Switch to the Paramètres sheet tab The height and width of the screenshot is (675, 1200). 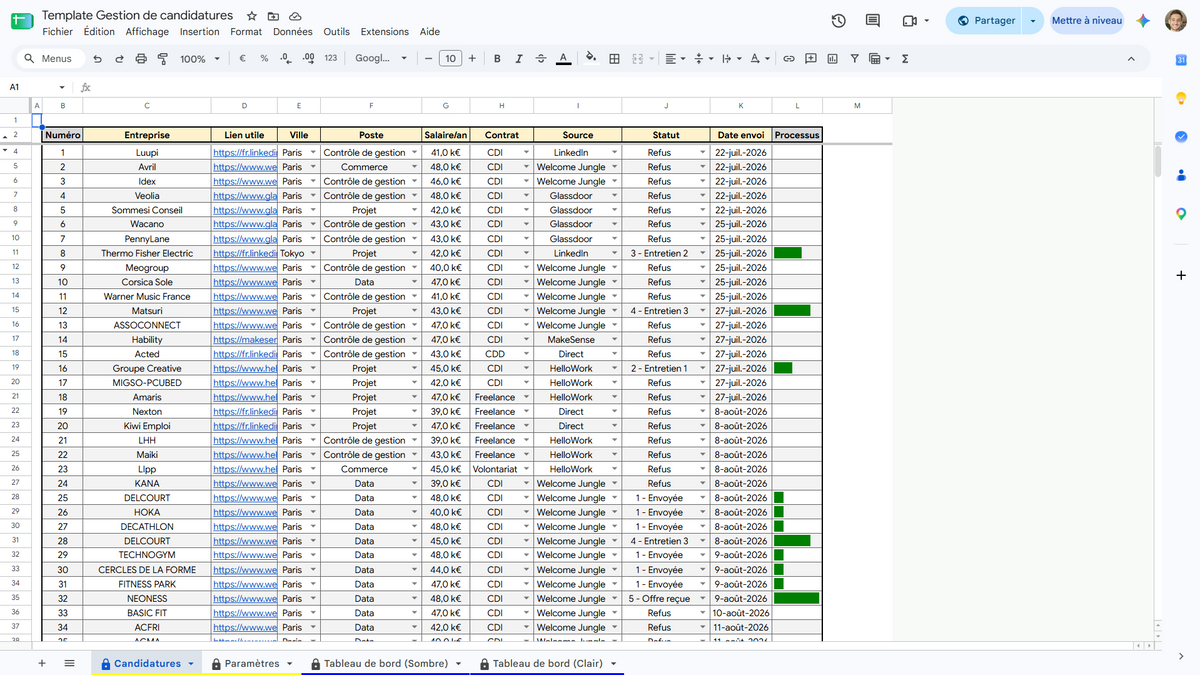pos(252,663)
